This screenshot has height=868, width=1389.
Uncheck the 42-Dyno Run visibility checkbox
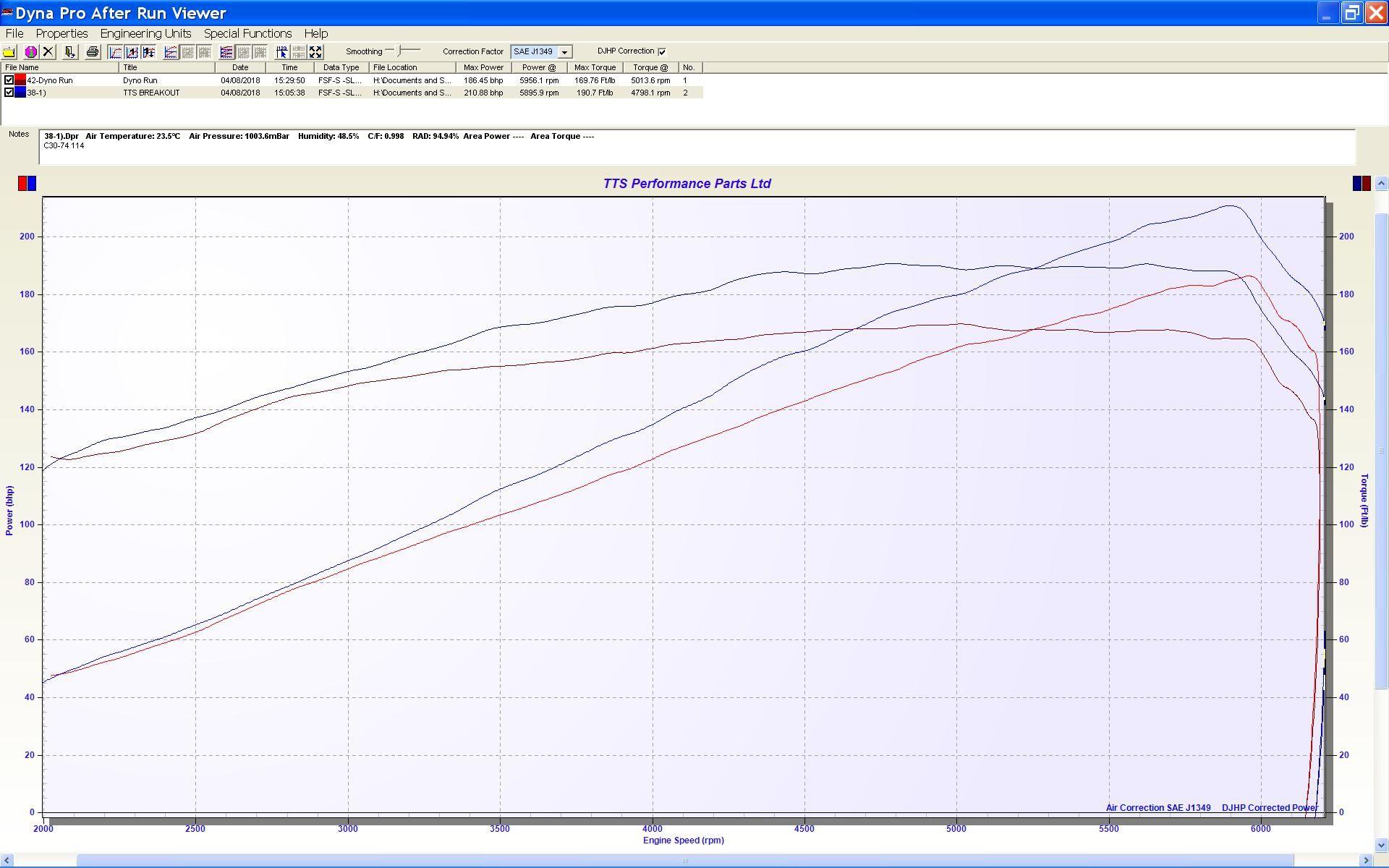coord(9,80)
